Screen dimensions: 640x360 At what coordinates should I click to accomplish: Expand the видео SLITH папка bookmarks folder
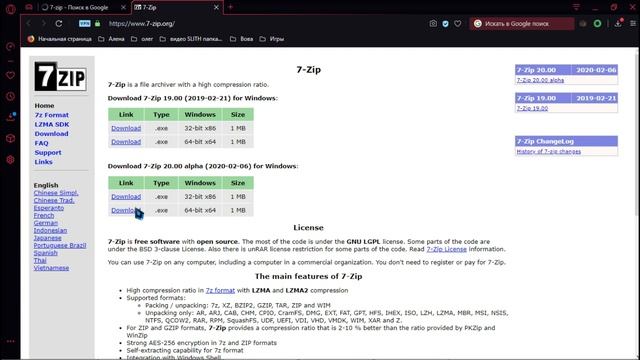pyautogui.click(x=191, y=39)
